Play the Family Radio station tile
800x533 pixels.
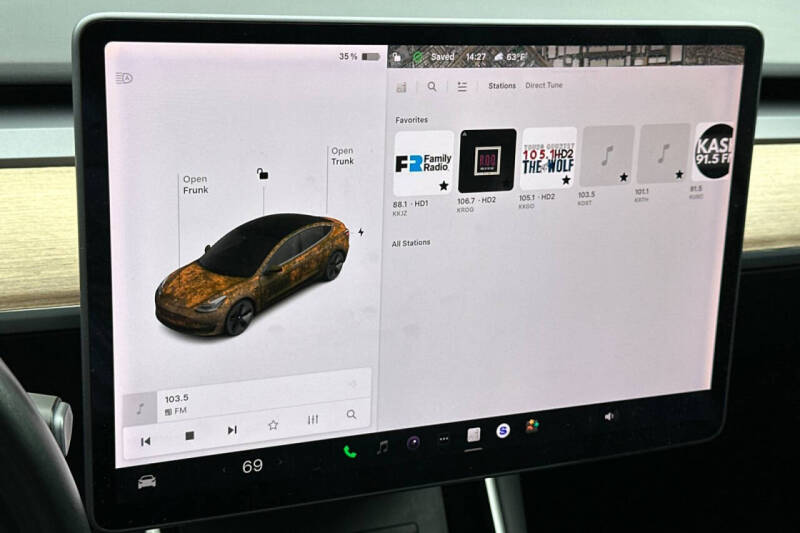point(423,163)
